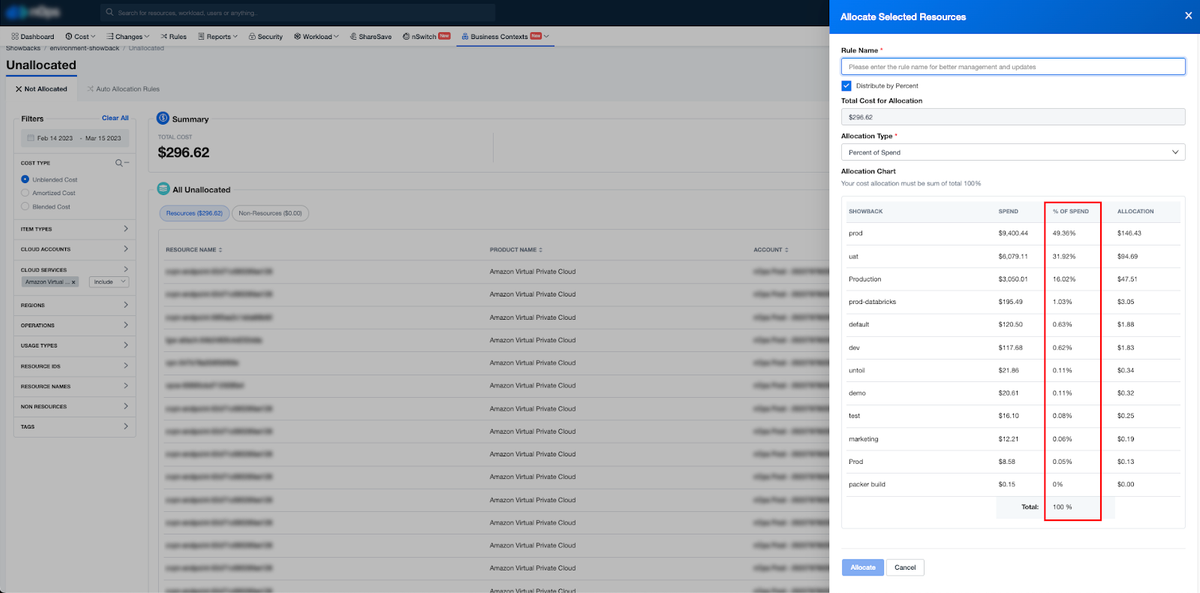Expand the Tags filter

75,427
